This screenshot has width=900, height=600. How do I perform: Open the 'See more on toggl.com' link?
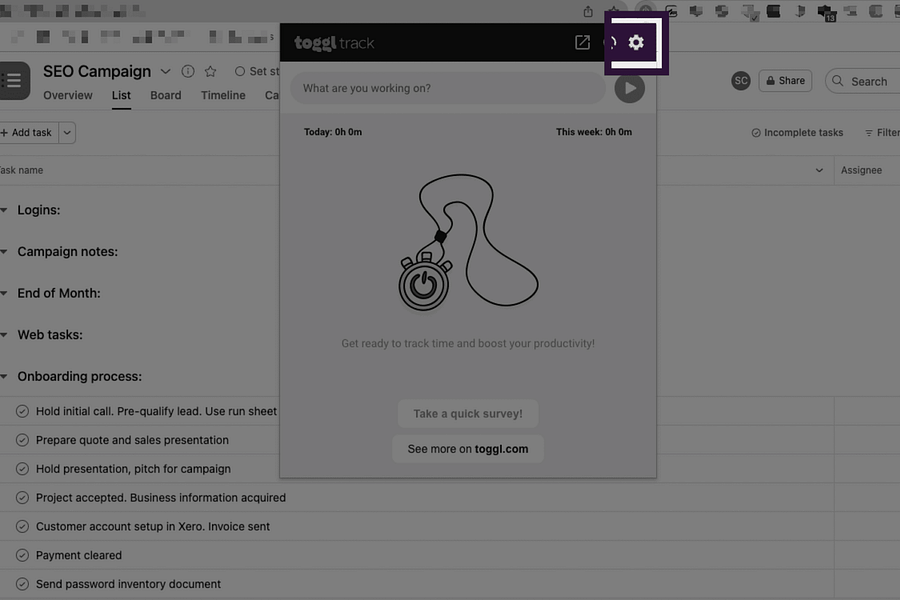point(467,448)
